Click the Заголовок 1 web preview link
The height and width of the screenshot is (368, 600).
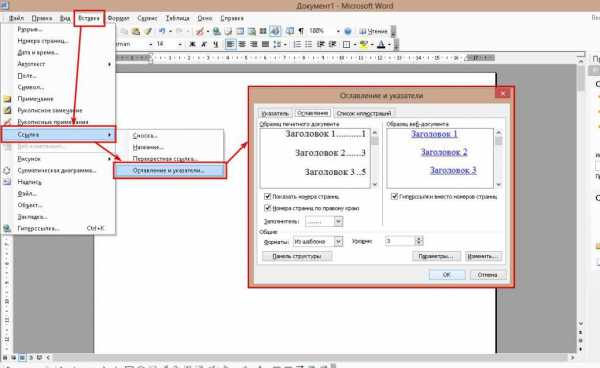tap(434, 134)
